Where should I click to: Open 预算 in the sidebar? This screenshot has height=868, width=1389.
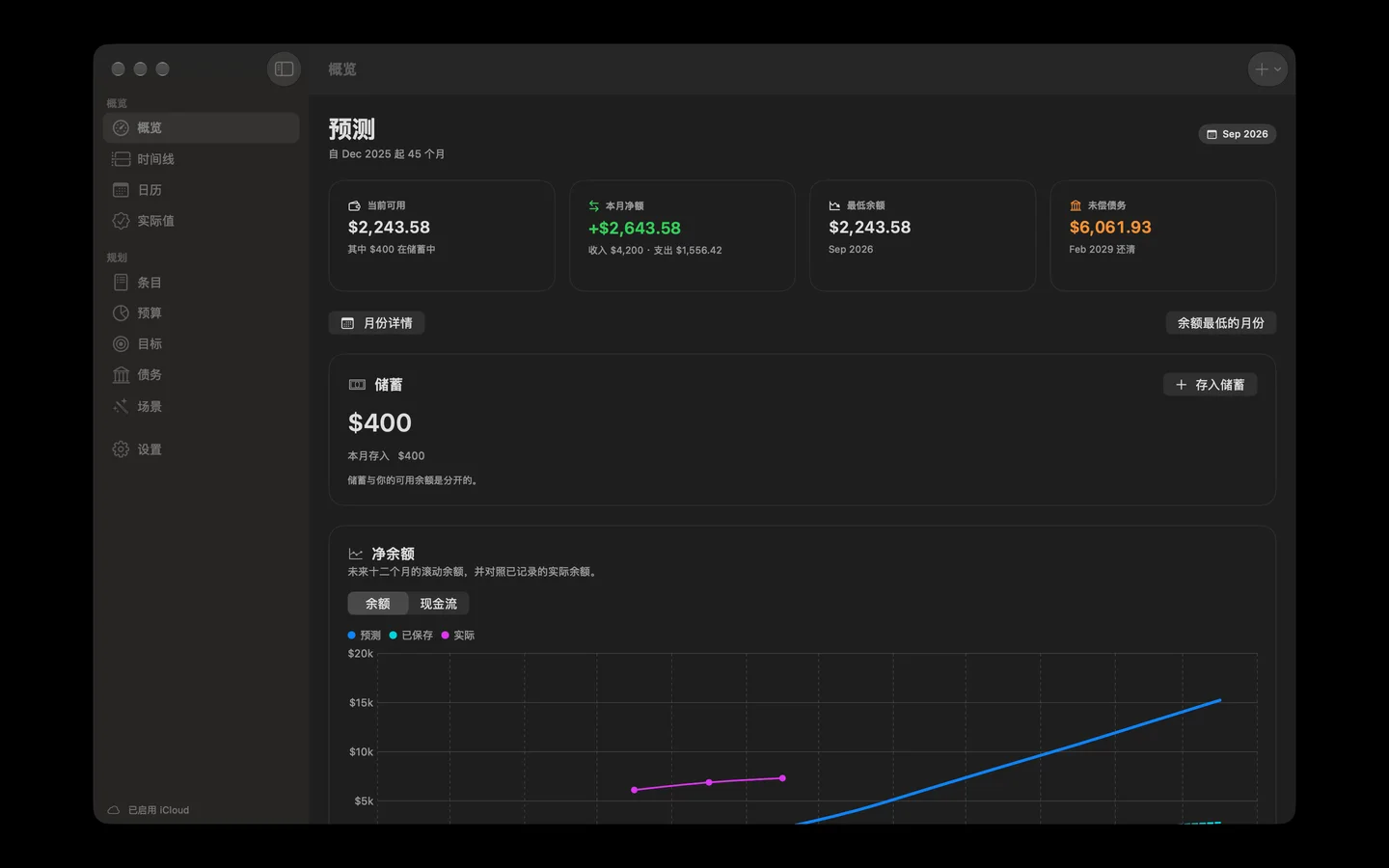coord(201,313)
